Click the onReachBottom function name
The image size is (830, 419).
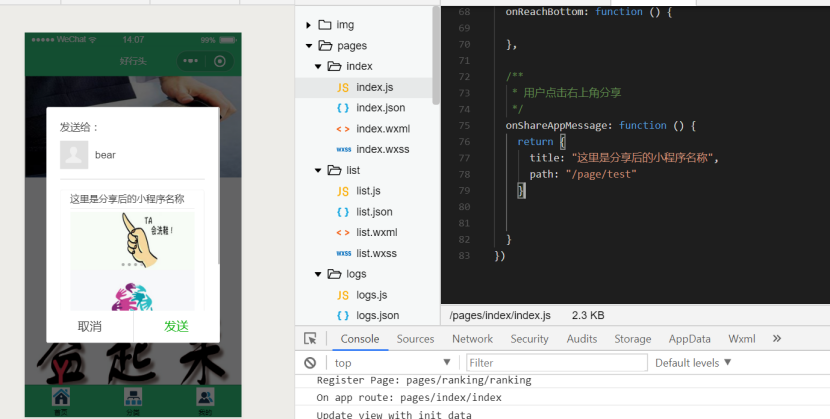(x=547, y=12)
